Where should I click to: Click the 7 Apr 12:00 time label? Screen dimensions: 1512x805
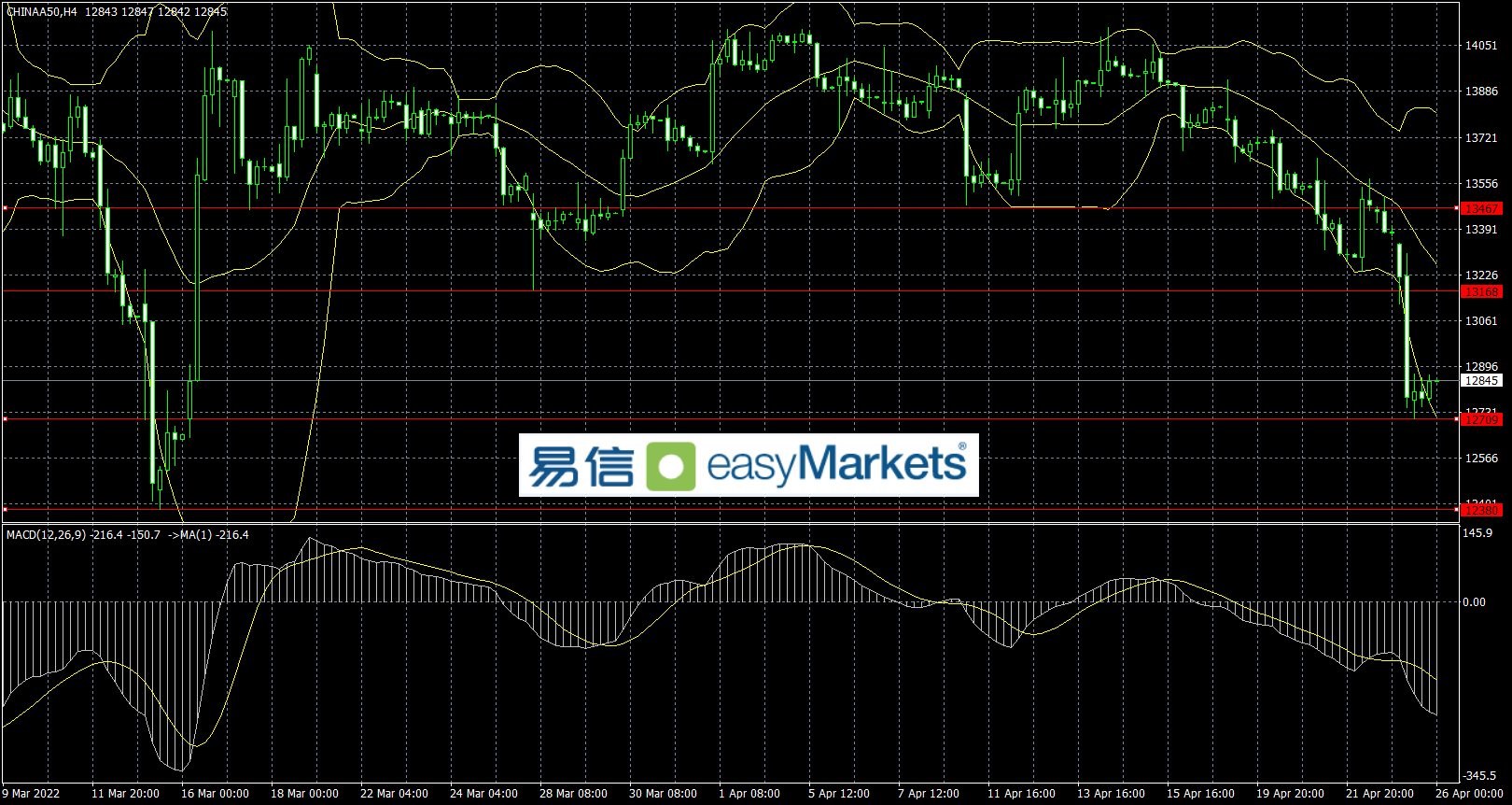pyautogui.click(x=929, y=794)
